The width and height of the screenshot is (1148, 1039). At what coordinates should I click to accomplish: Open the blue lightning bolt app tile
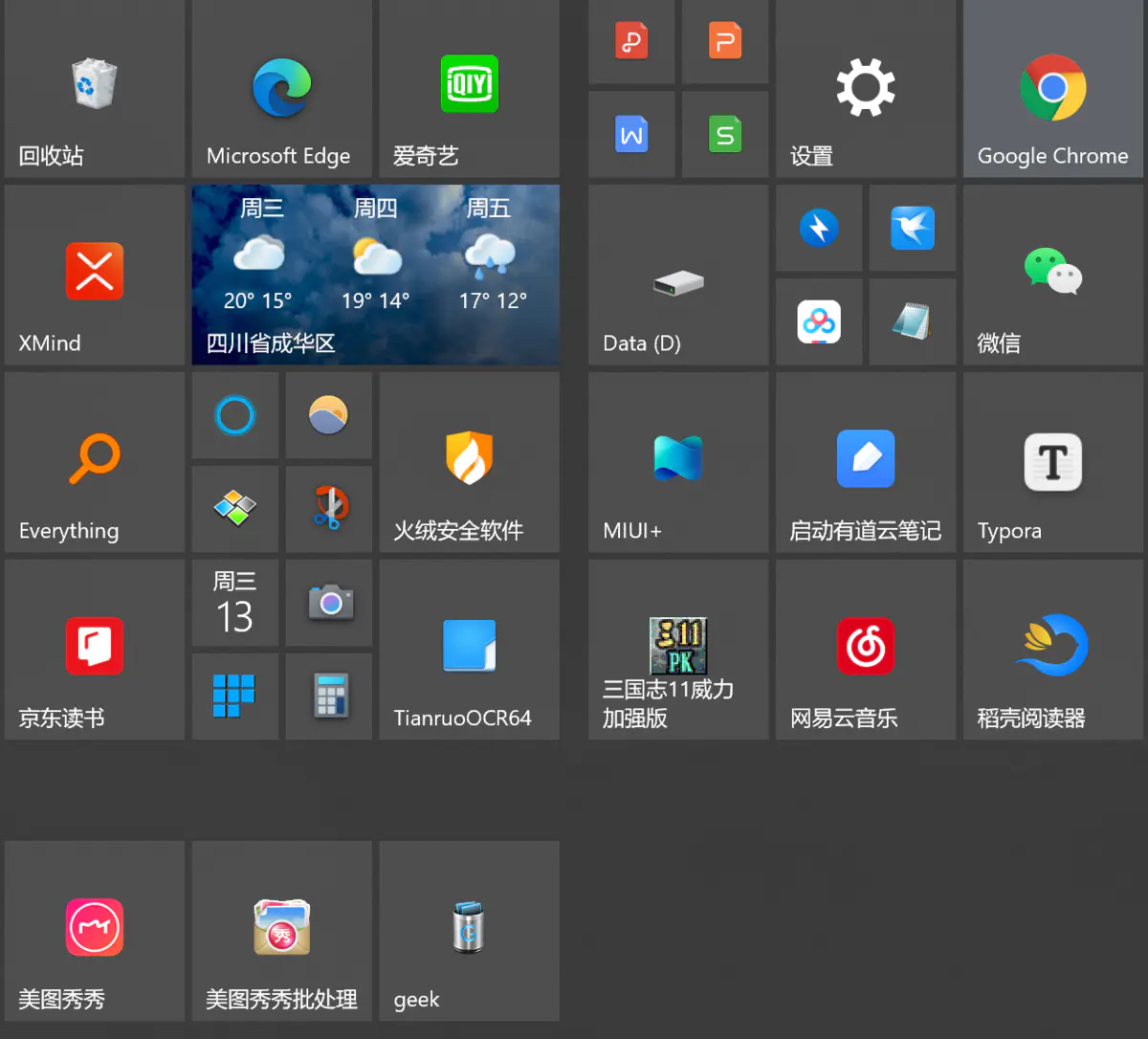click(x=819, y=228)
